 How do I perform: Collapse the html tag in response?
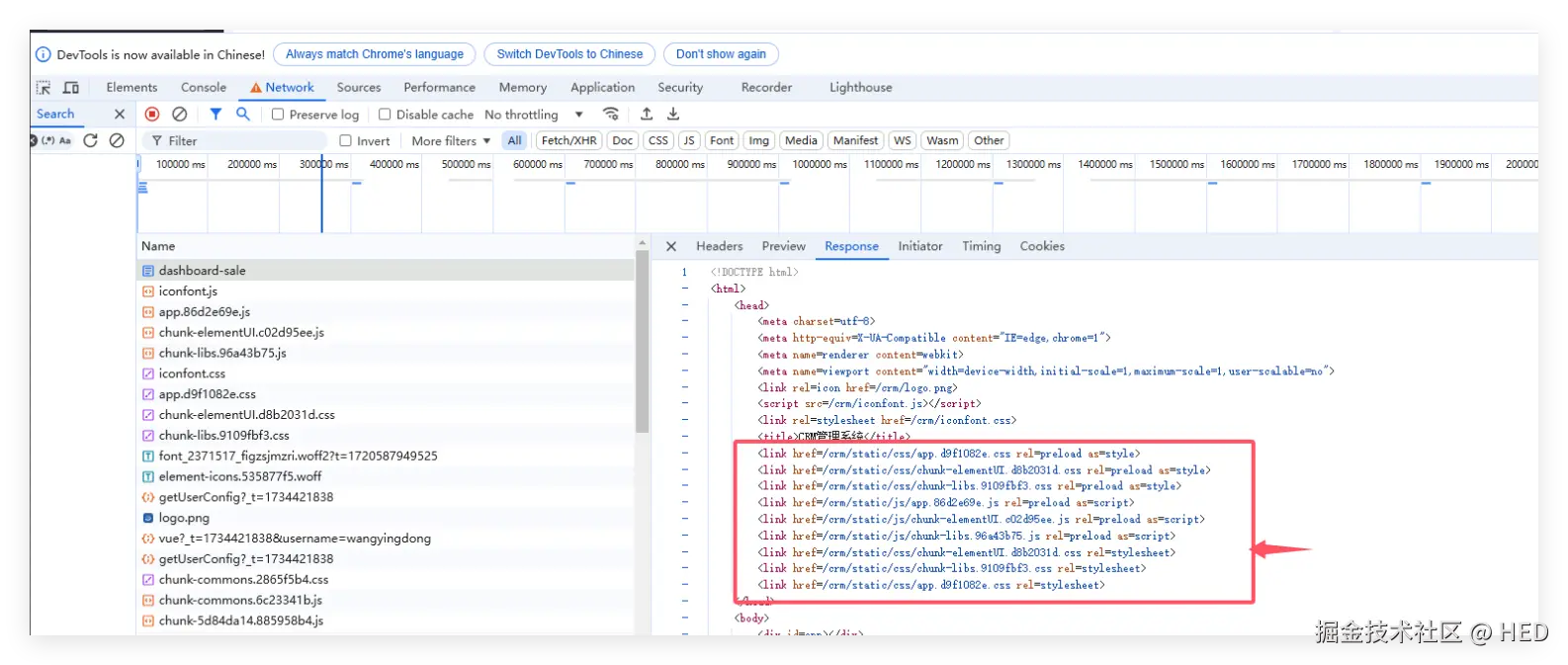(x=684, y=289)
